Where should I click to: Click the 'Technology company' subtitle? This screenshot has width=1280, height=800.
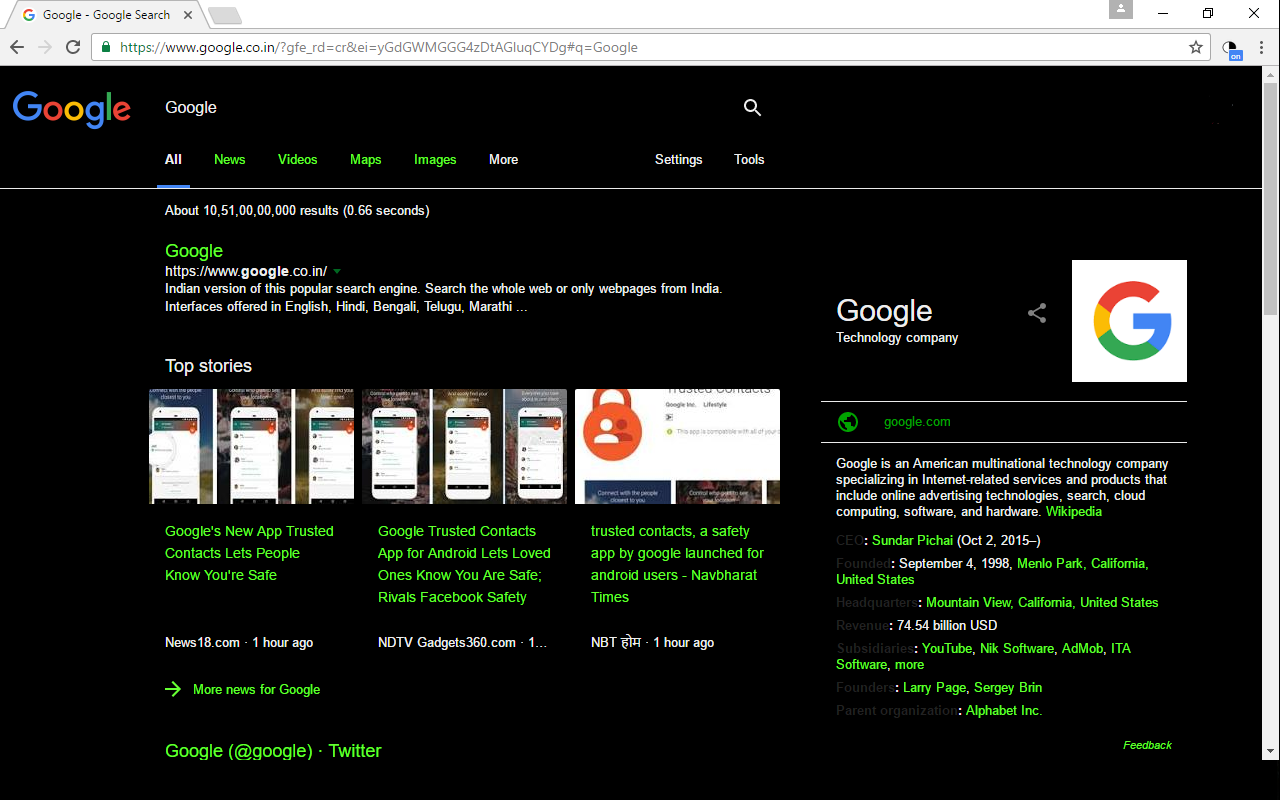click(897, 338)
